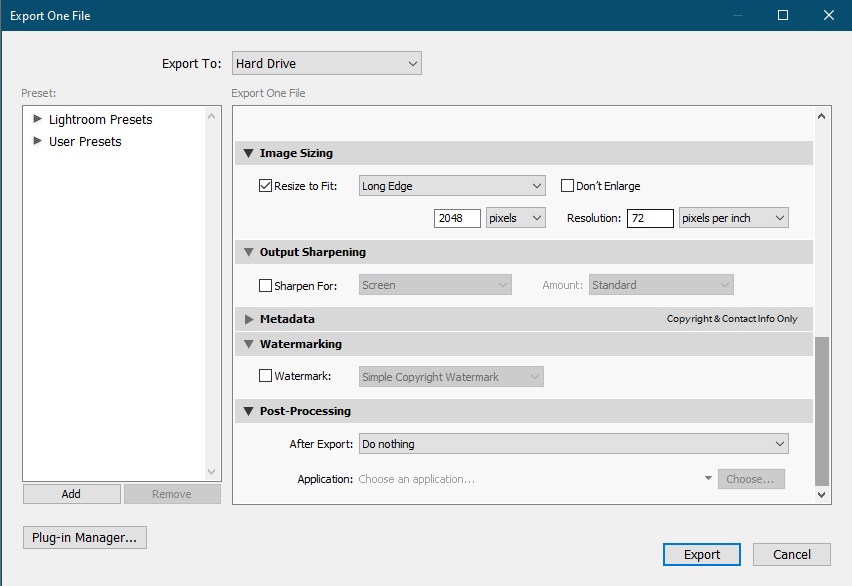Expand User Presets in preset list
The width and height of the screenshot is (852, 586).
pyautogui.click(x=38, y=141)
